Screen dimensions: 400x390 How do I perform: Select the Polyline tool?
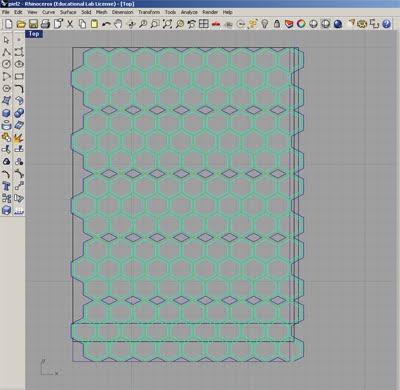click(6, 52)
